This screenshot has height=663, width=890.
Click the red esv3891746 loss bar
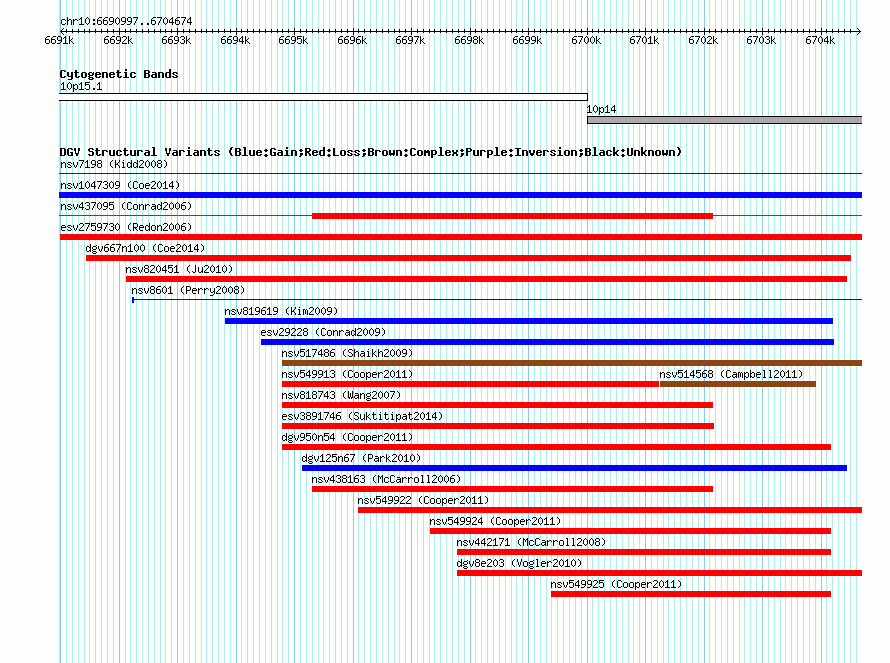498,426
